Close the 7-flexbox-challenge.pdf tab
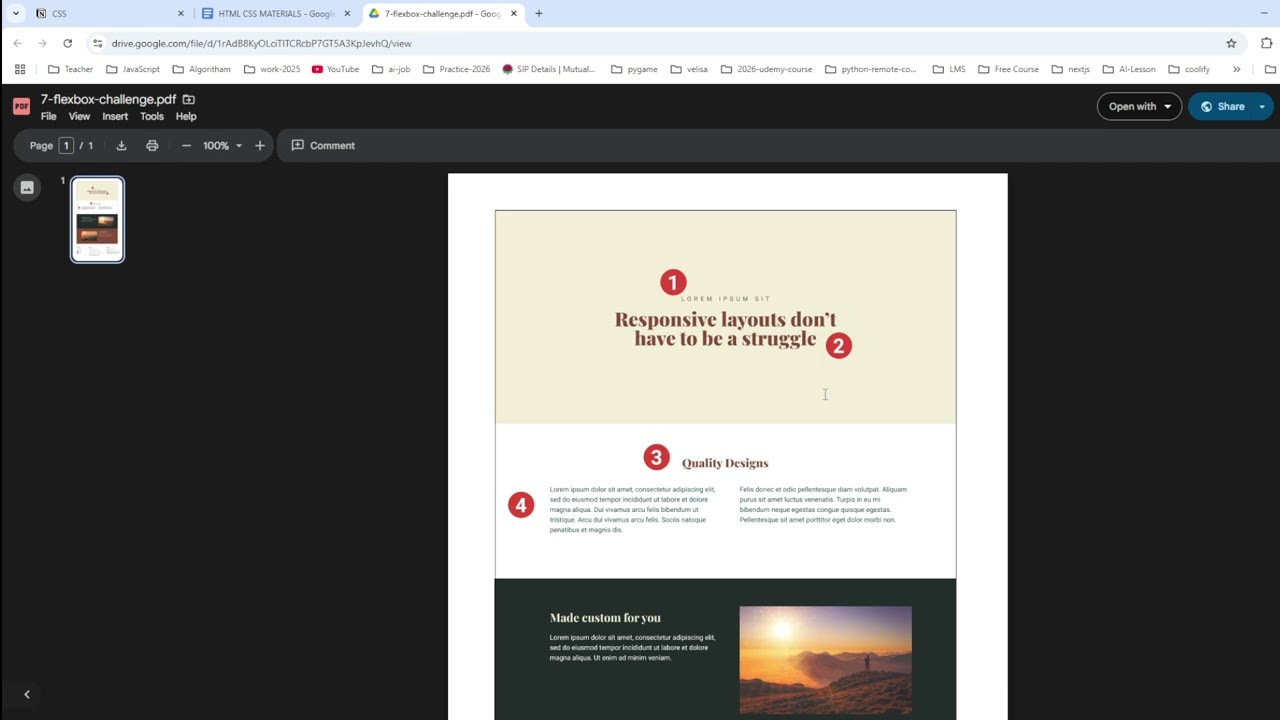 514,13
